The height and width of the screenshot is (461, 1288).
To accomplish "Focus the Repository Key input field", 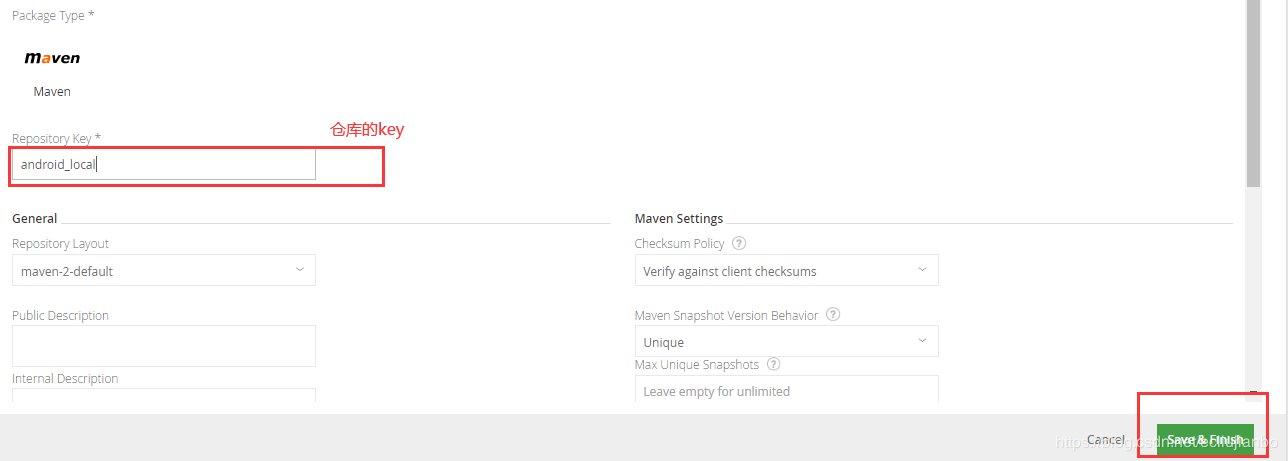I will tap(163, 165).
